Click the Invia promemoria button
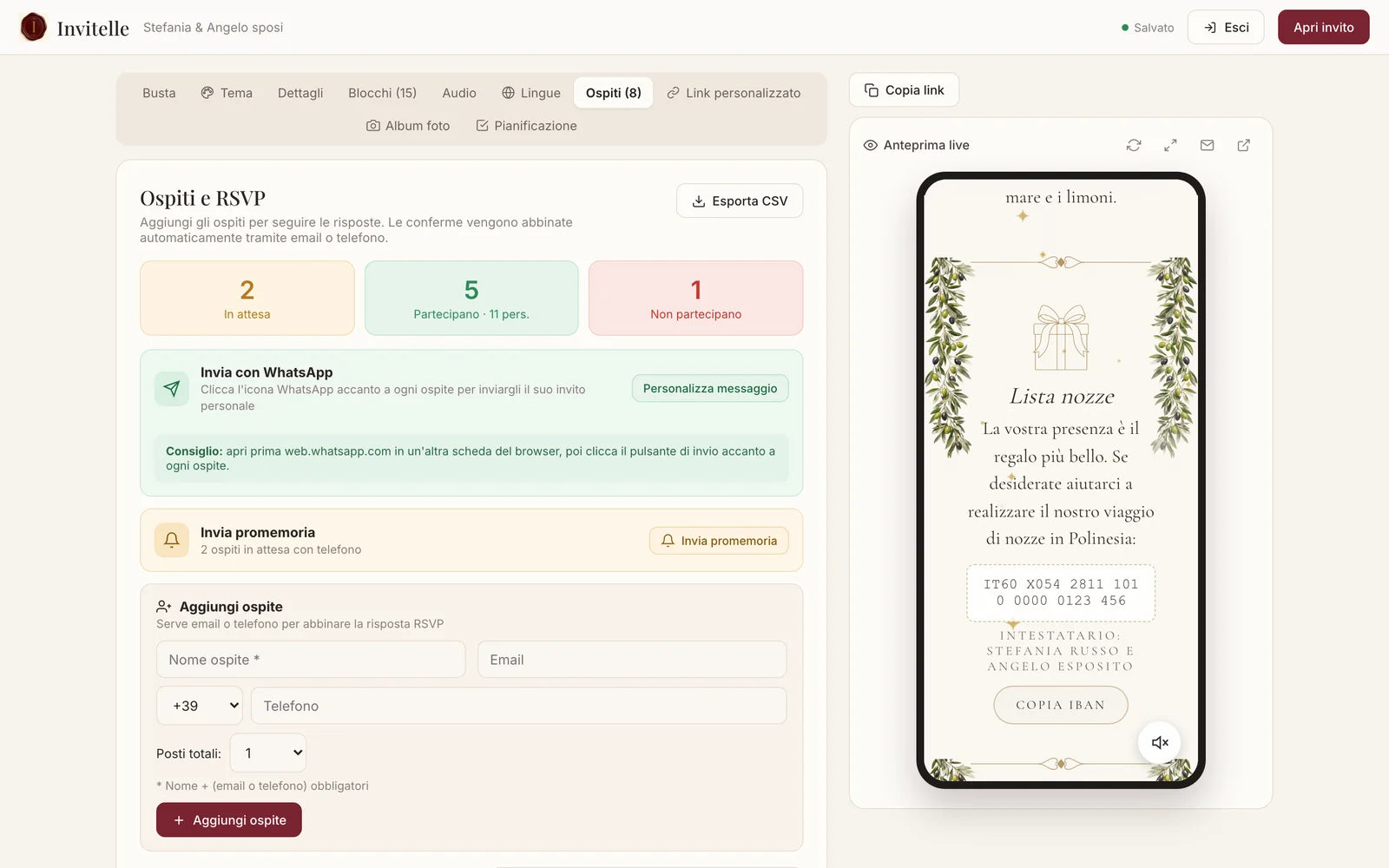Screen dimensions: 1389x868 click(719, 540)
